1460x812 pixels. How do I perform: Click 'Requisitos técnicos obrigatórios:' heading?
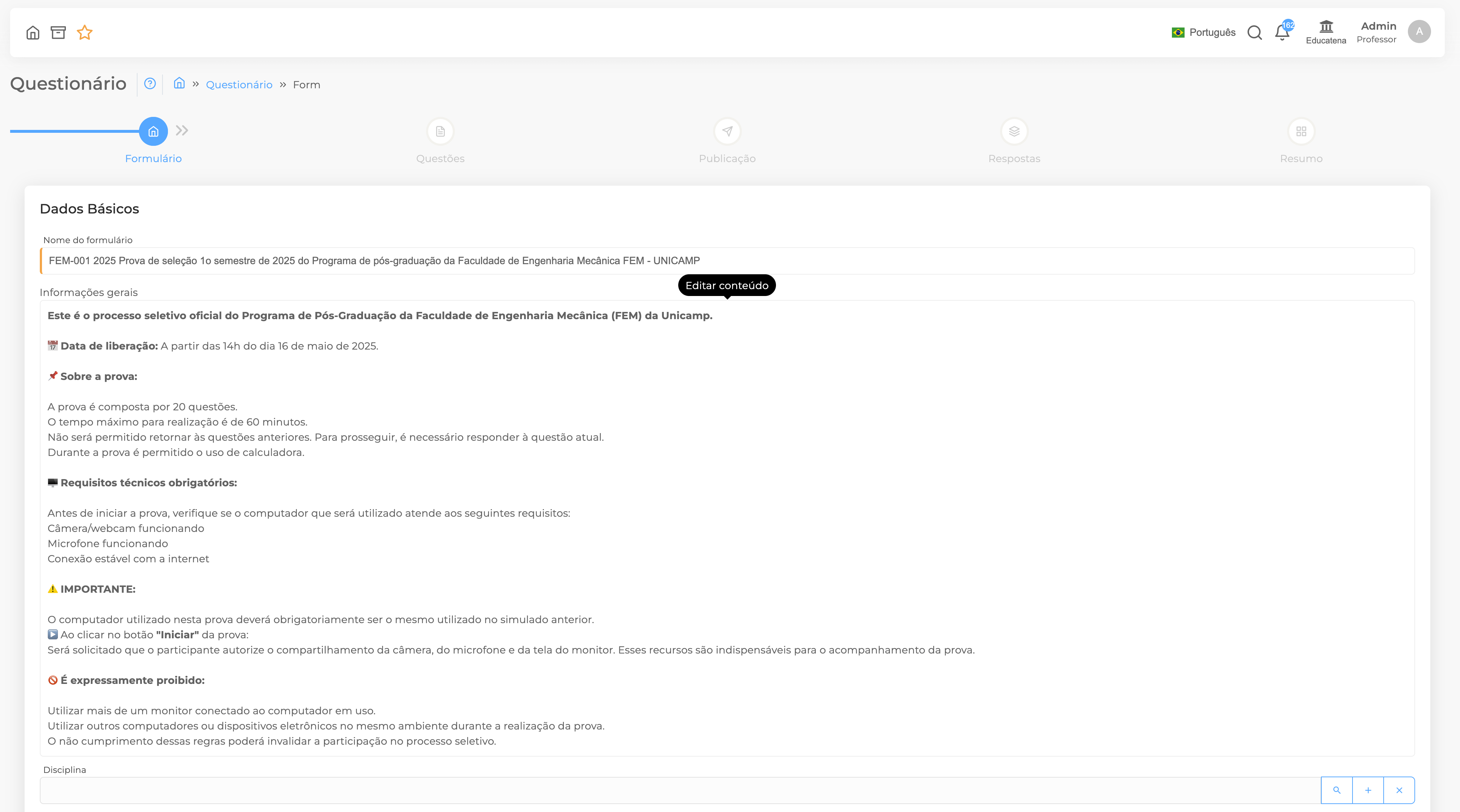(x=142, y=483)
